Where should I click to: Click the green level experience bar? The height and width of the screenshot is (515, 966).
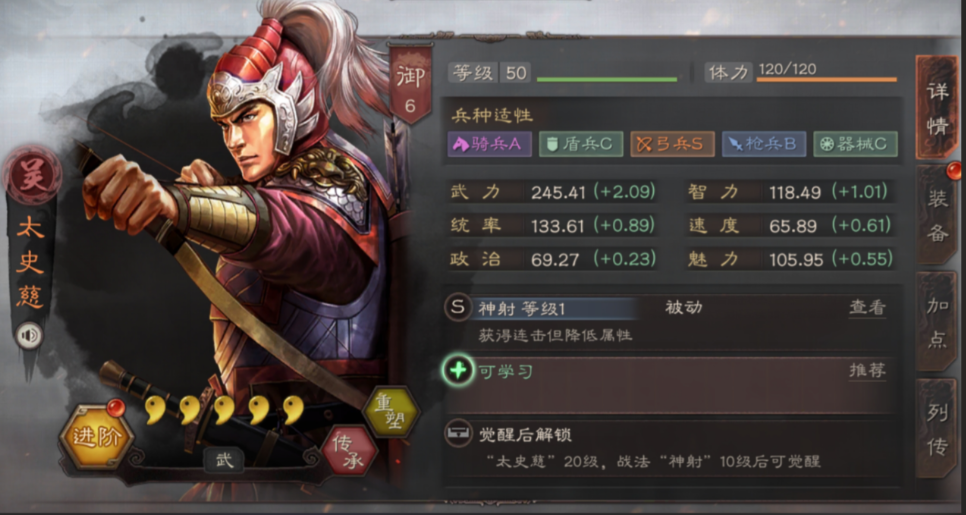(607, 79)
